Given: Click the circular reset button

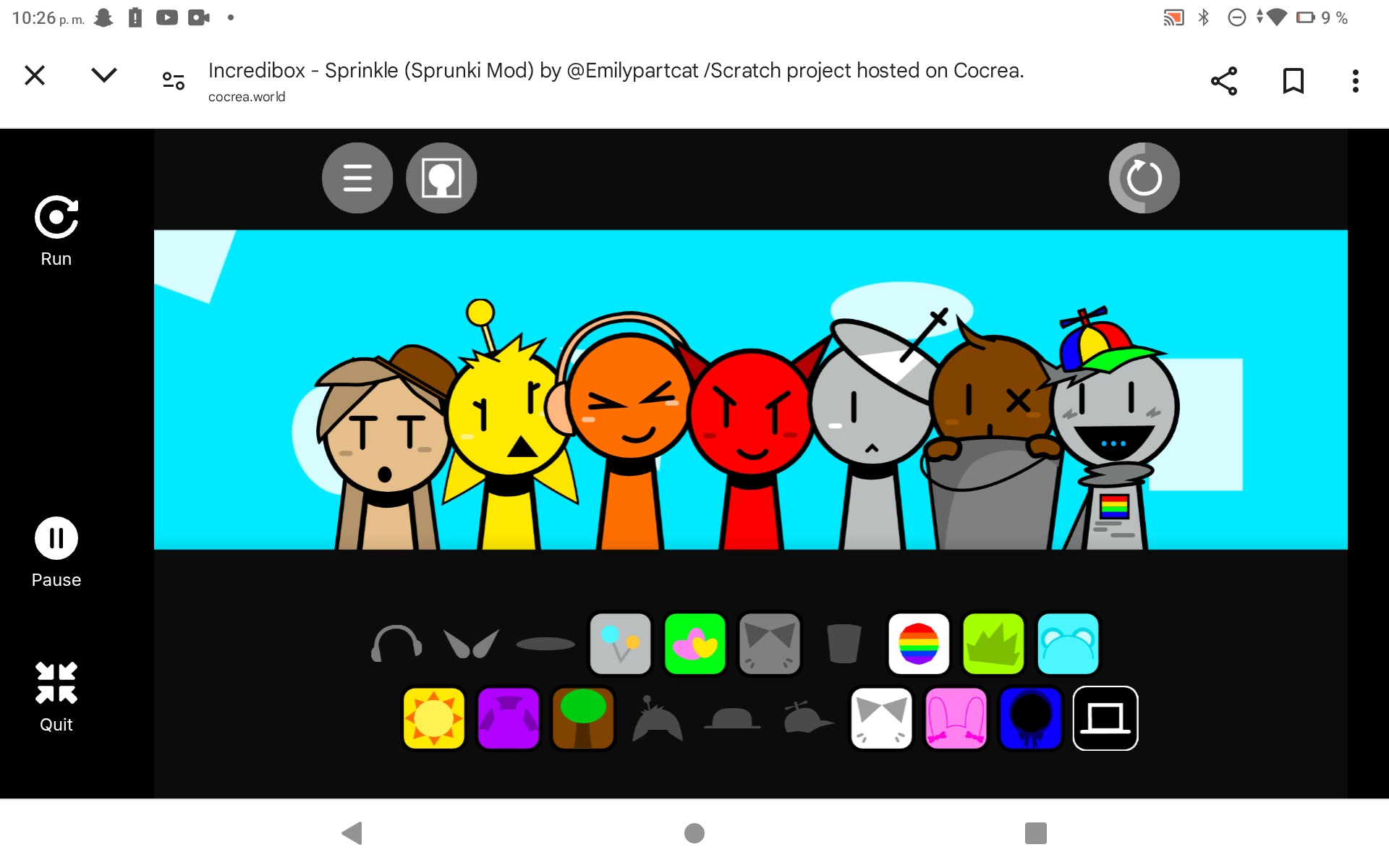Looking at the screenshot, I should click(x=1144, y=178).
